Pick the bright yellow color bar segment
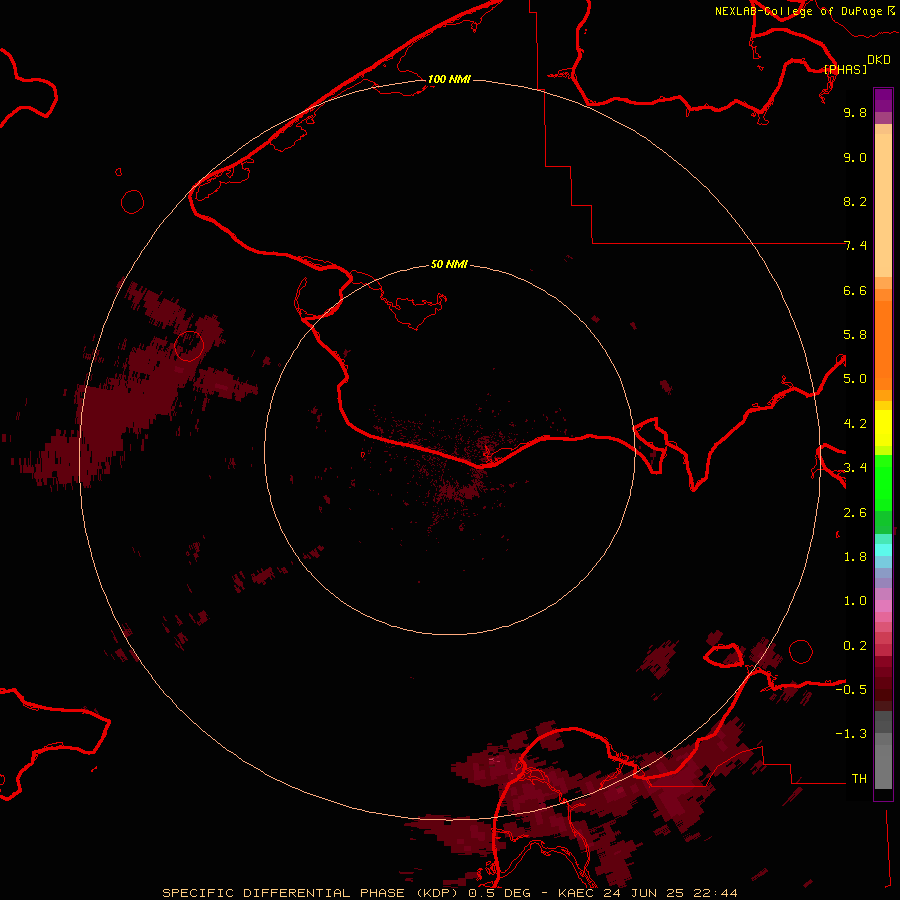Screen dimensions: 900x900 point(883,428)
